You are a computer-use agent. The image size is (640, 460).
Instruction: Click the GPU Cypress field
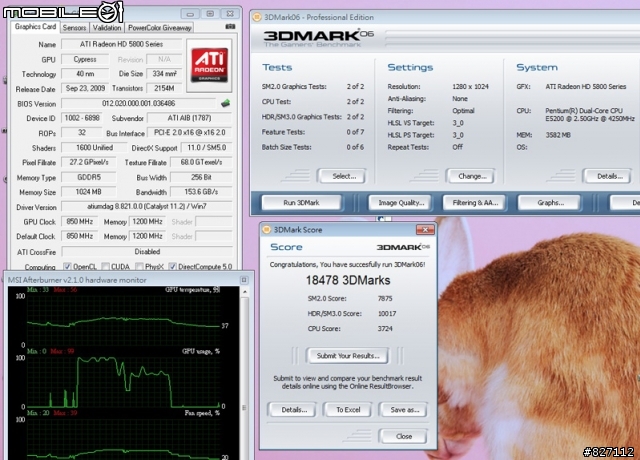85,59
